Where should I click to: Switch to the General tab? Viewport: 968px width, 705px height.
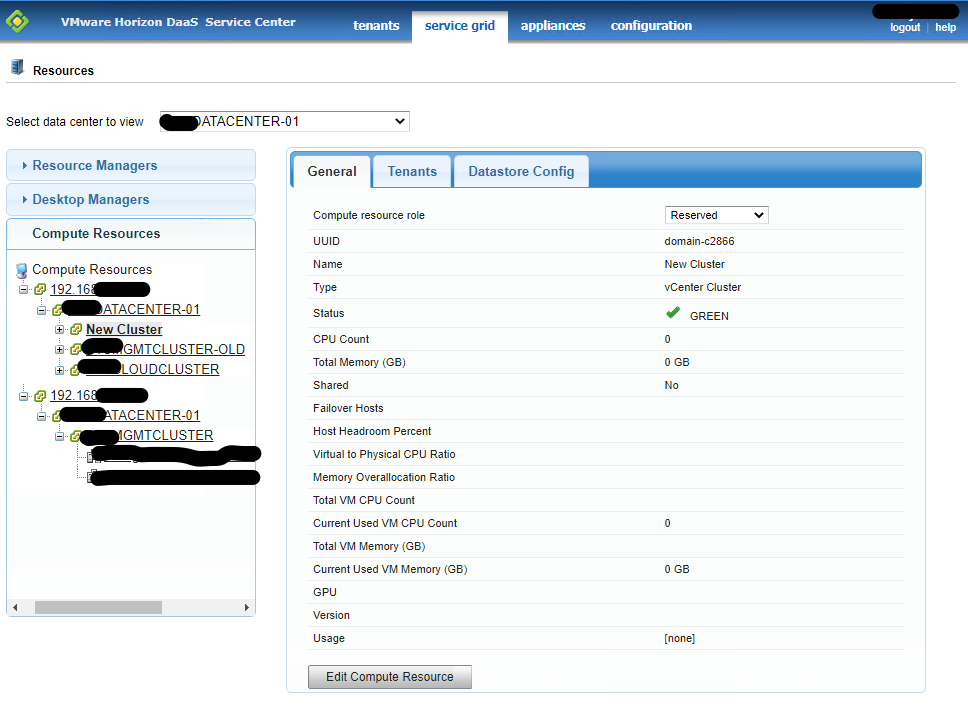click(332, 172)
